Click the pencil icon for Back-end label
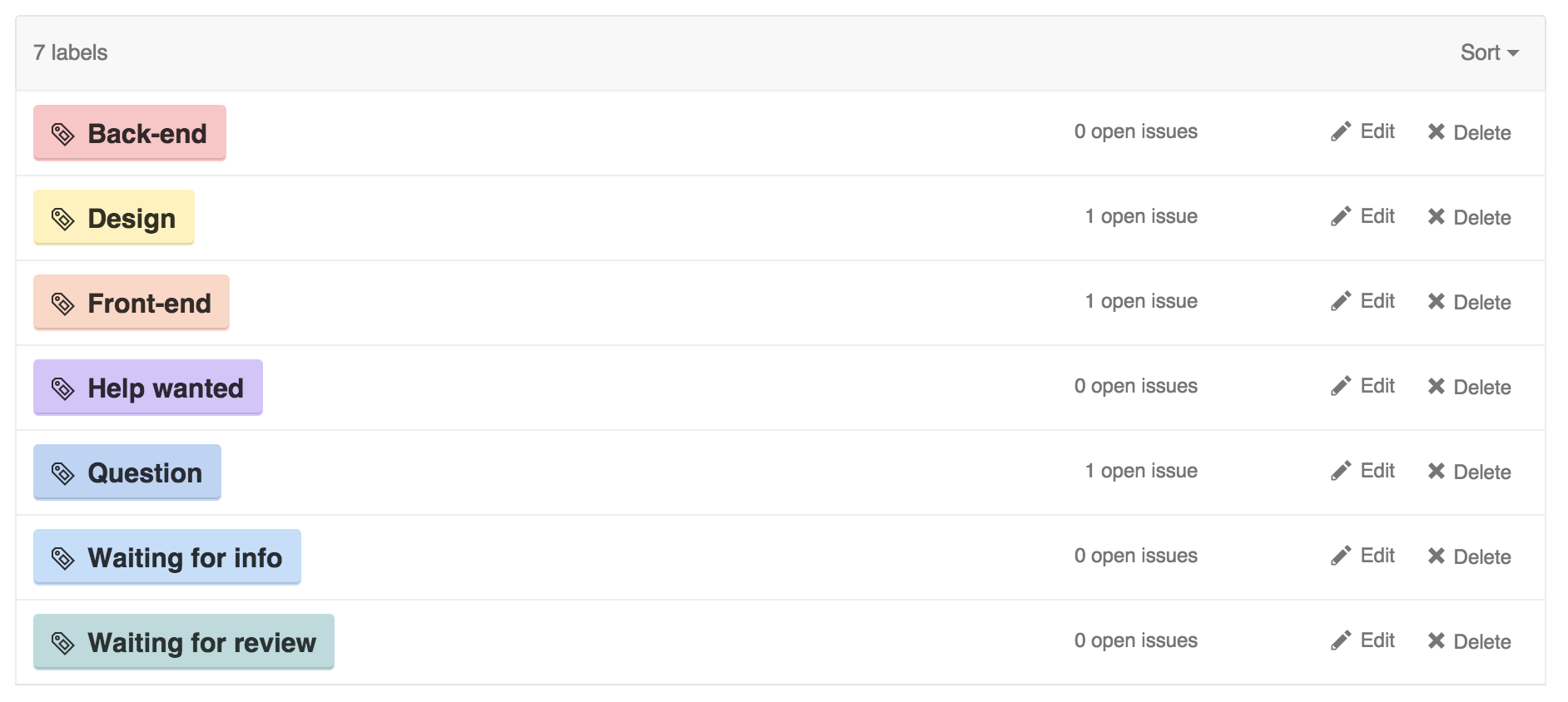The height and width of the screenshot is (702, 1568). tap(1340, 132)
